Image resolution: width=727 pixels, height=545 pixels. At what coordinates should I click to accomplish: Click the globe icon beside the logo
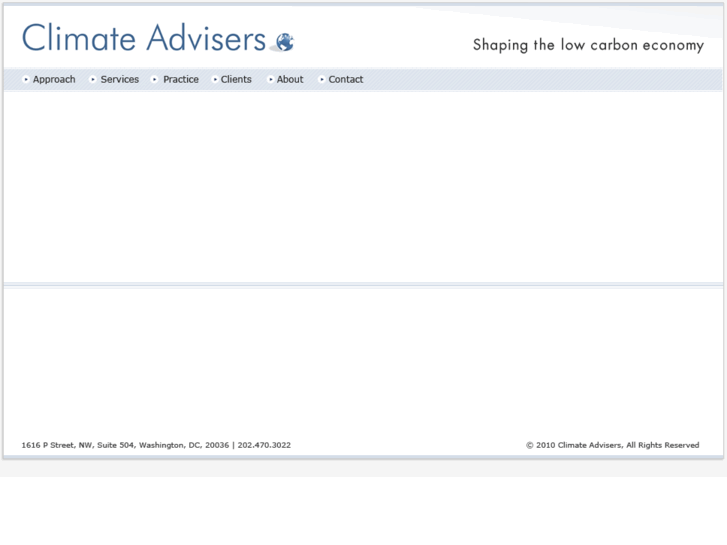click(283, 42)
